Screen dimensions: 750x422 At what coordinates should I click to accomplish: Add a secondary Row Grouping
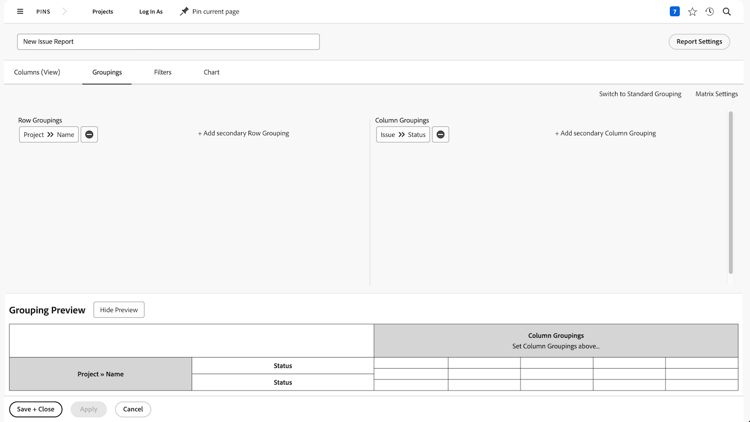click(x=243, y=133)
